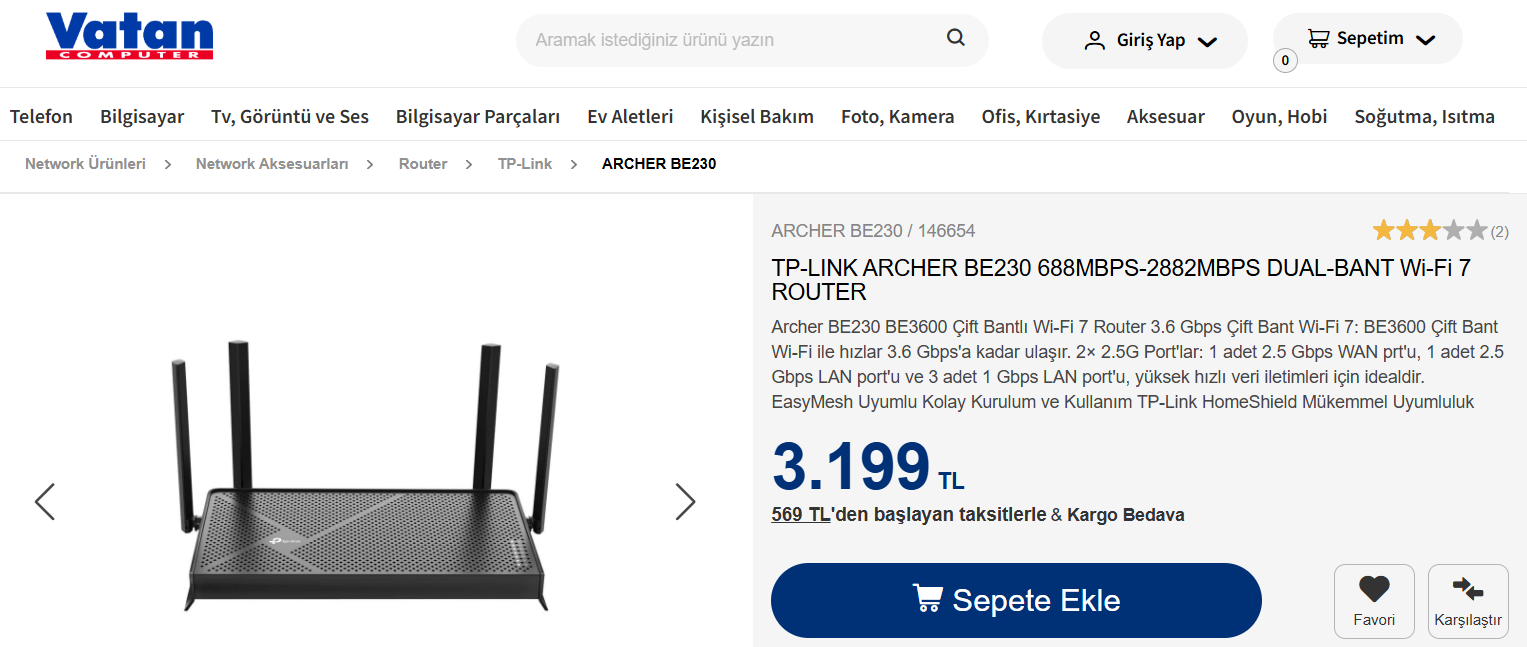Open the 569 TL installment link
This screenshot has width=1527, height=647.
pos(801,515)
